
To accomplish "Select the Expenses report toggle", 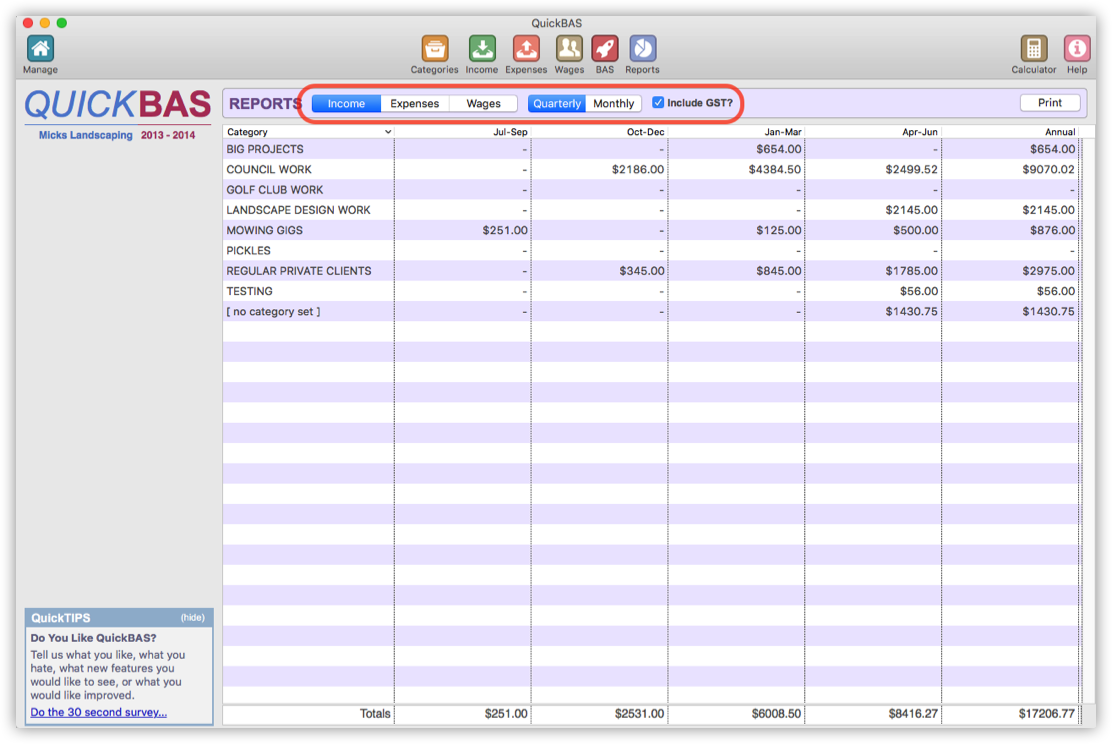I will click(x=415, y=103).
